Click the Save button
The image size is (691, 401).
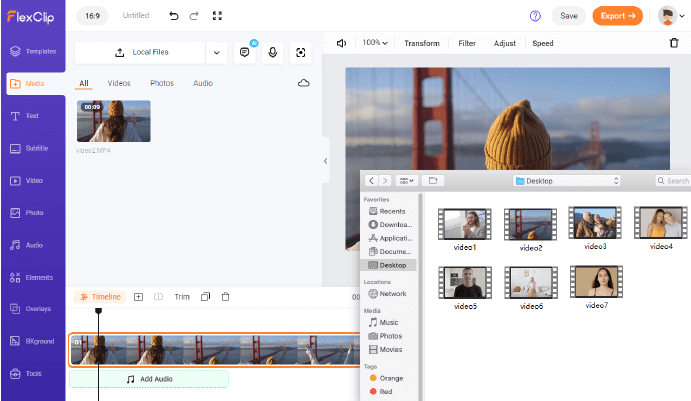(568, 16)
